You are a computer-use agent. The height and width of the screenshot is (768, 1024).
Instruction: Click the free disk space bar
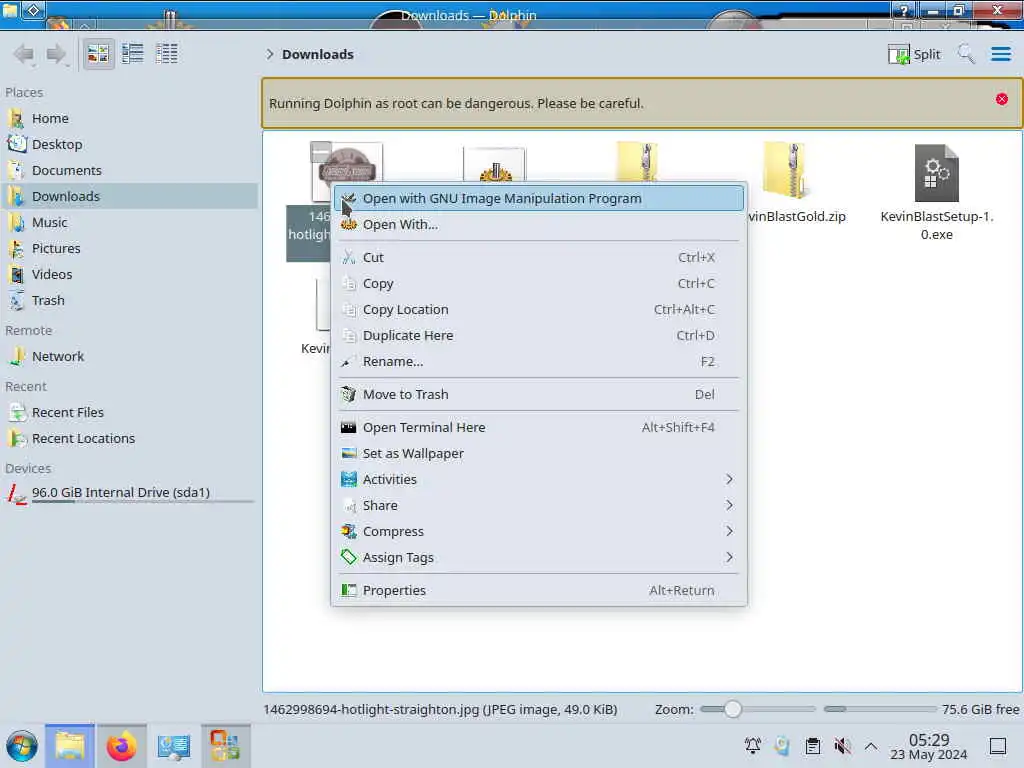(880, 709)
